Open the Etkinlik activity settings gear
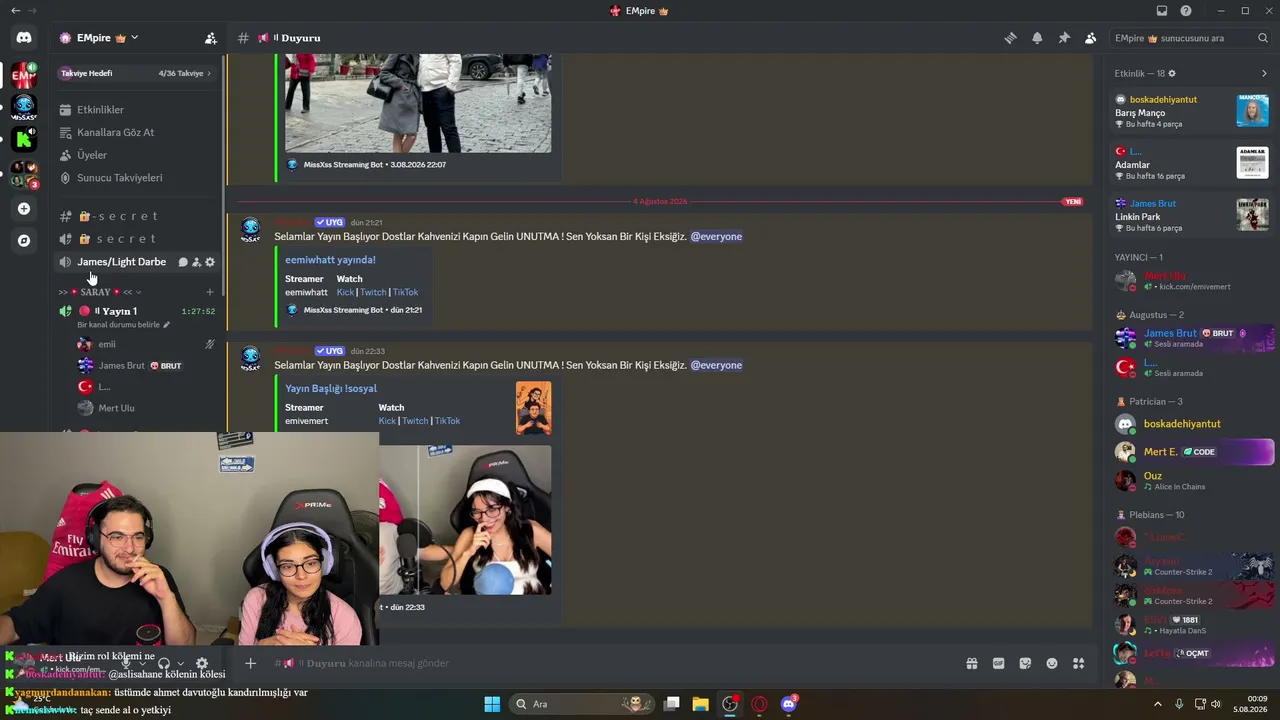The width and height of the screenshot is (1280, 720). pyautogui.click(x=1172, y=73)
